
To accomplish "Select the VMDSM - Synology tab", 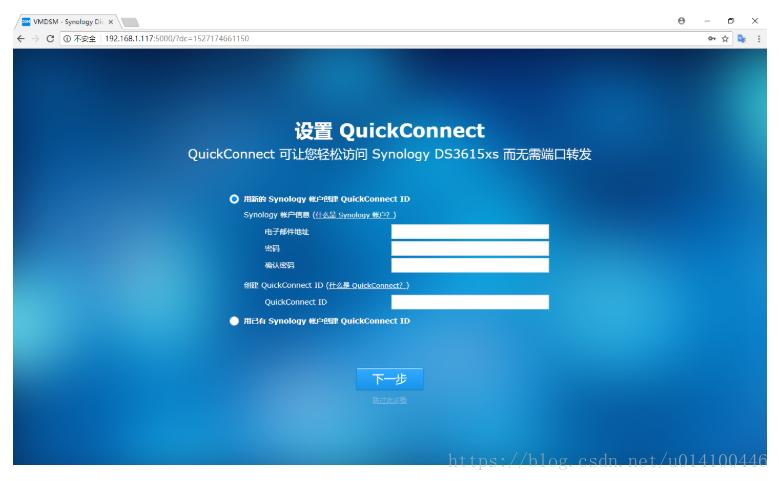I will pyautogui.click(x=67, y=22).
